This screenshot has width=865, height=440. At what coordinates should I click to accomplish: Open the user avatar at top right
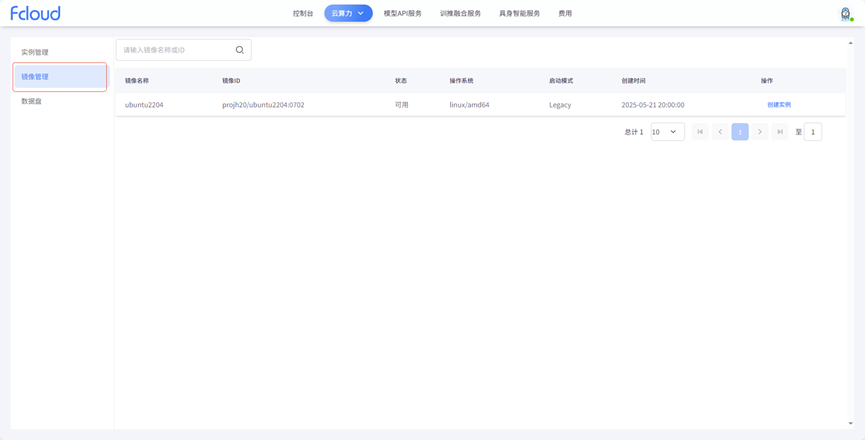(x=845, y=14)
